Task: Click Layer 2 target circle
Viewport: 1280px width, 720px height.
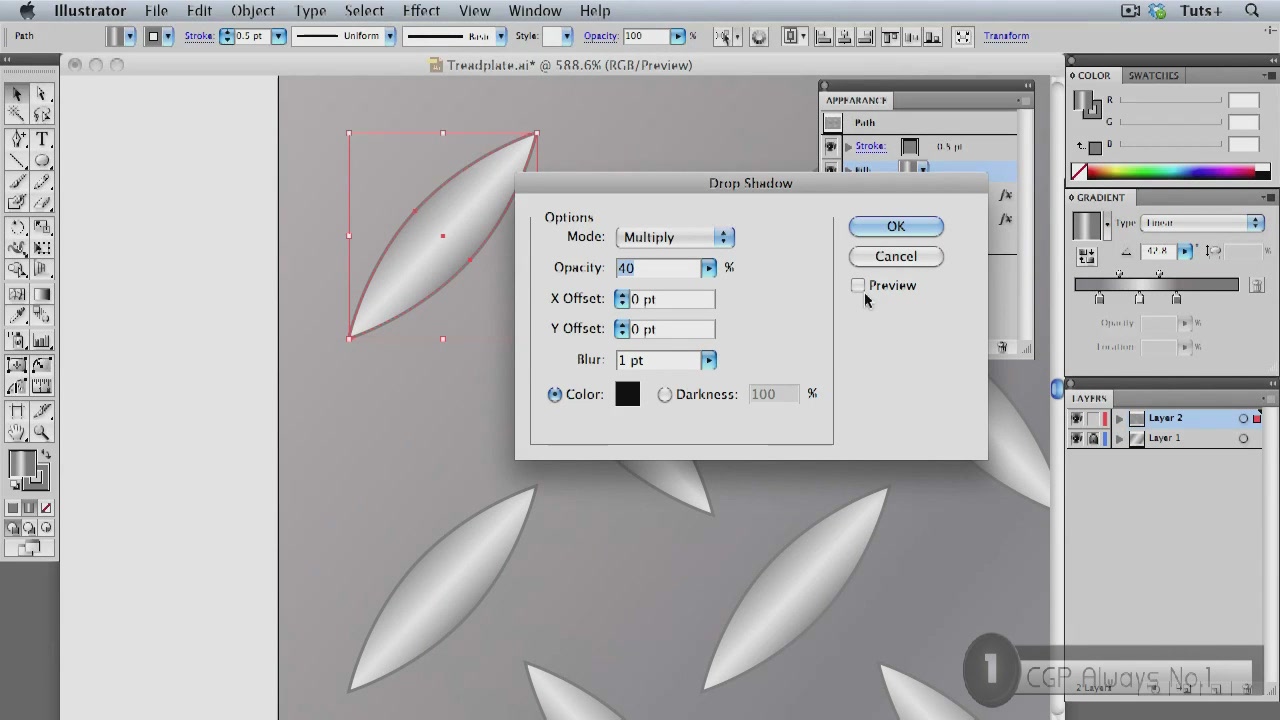Action: pyautogui.click(x=1243, y=419)
